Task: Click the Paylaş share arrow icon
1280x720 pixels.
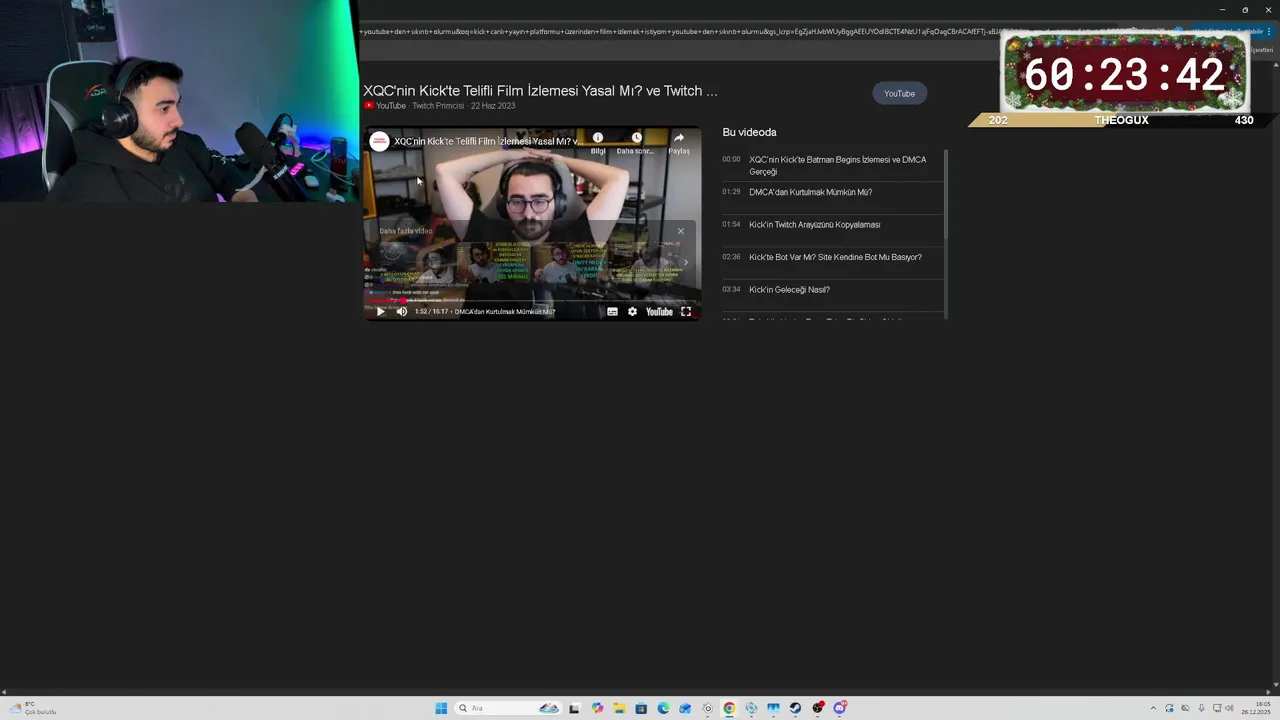Action: point(679,138)
